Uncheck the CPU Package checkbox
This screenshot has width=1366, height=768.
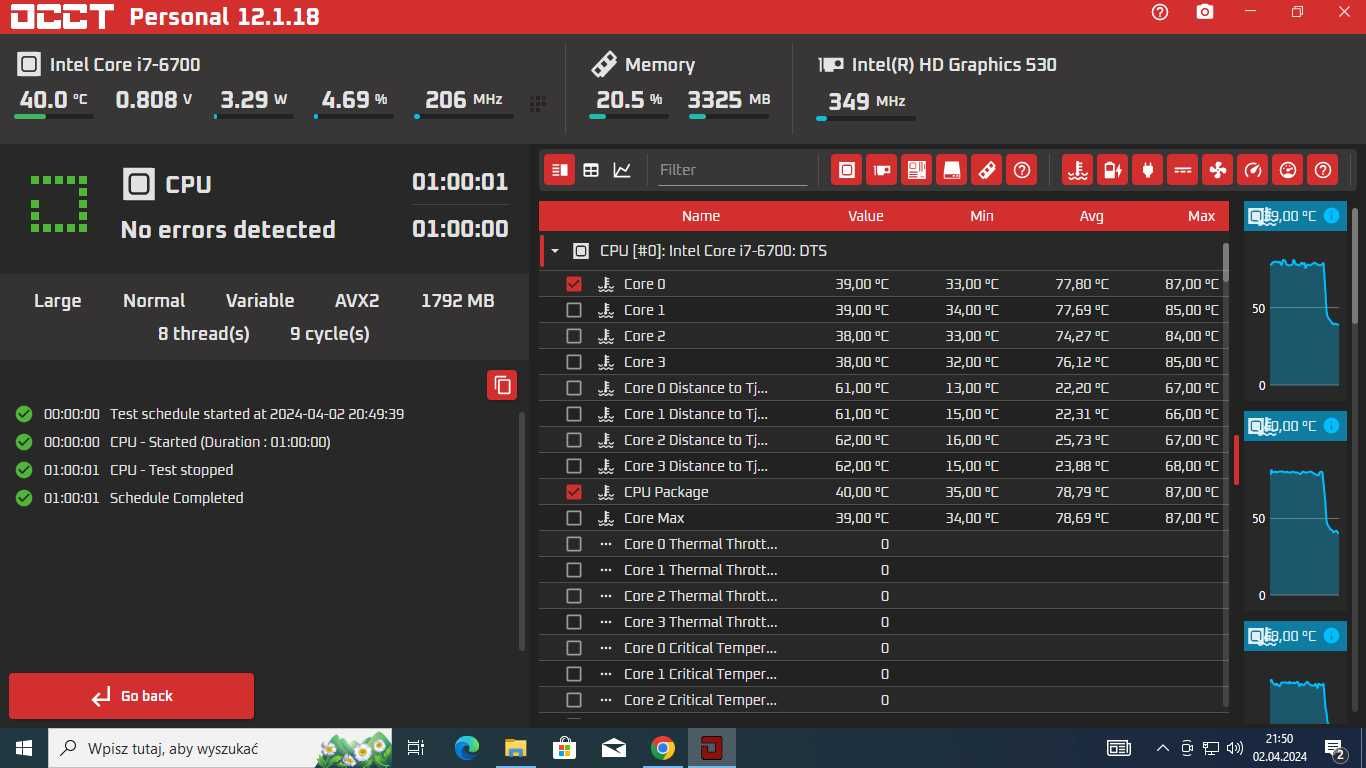[x=573, y=492]
